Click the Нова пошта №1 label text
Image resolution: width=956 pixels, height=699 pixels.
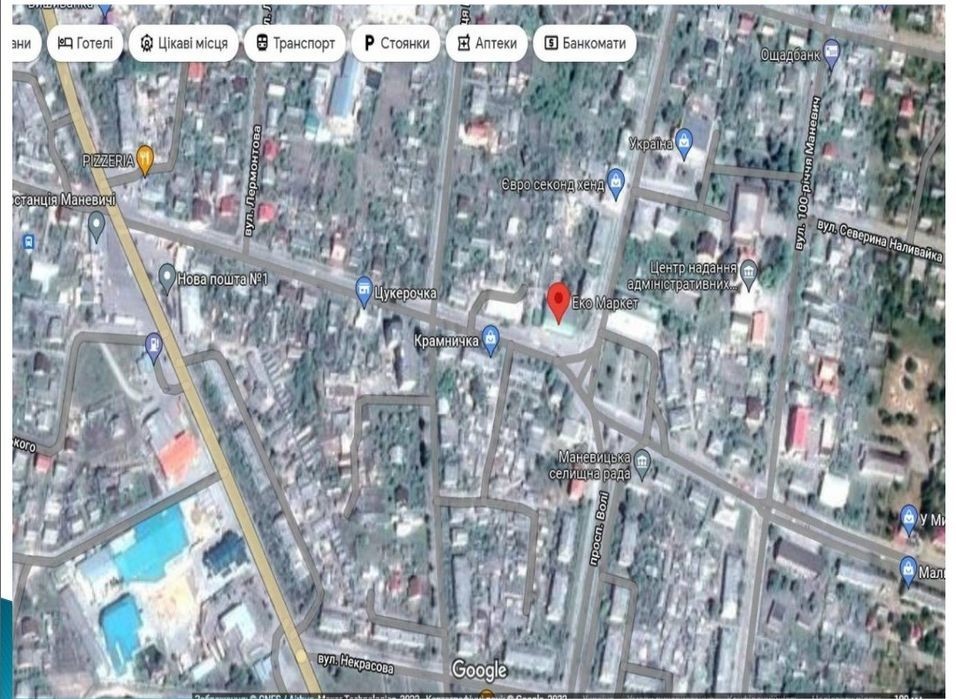223,279
